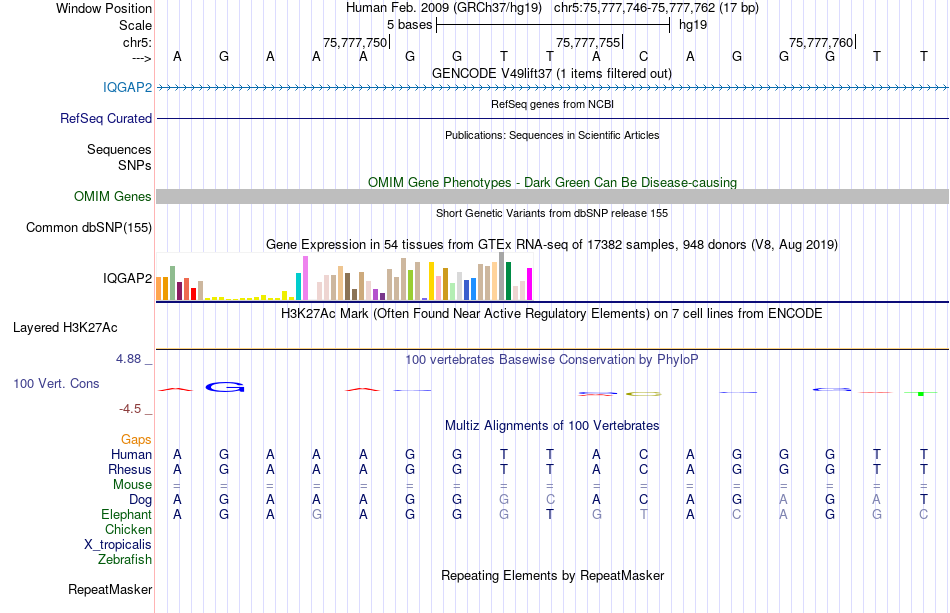Click the dark green bar in the GTEx chart
Viewport: 950px width, 613px height.
click(x=508, y=281)
